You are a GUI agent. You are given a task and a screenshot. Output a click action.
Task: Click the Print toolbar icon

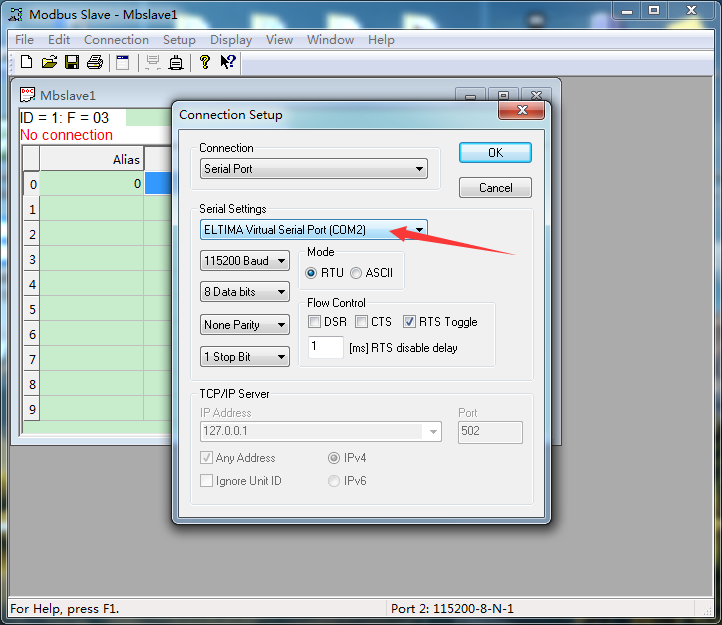(x=95, y=62)
